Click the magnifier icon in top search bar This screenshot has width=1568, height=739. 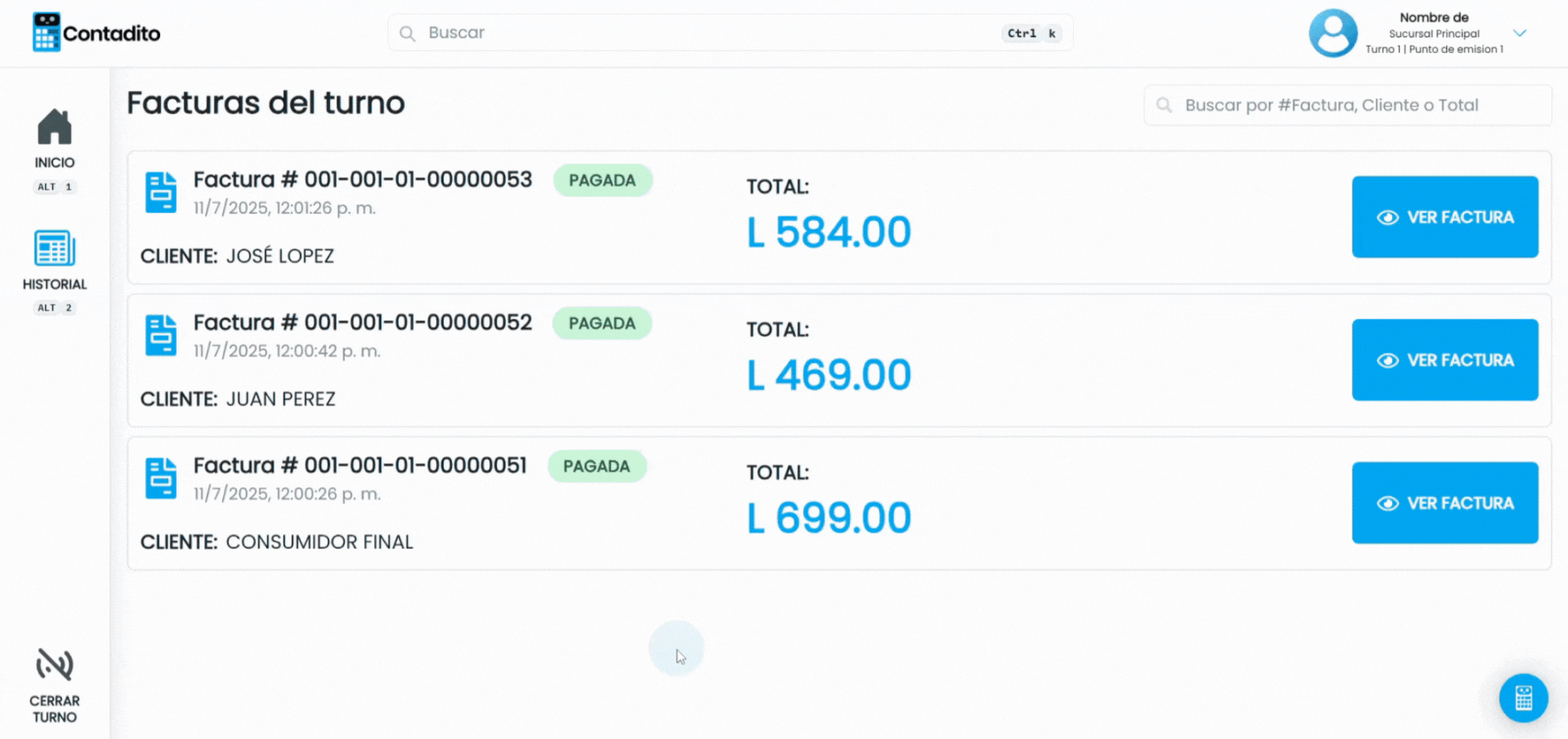(407, 33)
